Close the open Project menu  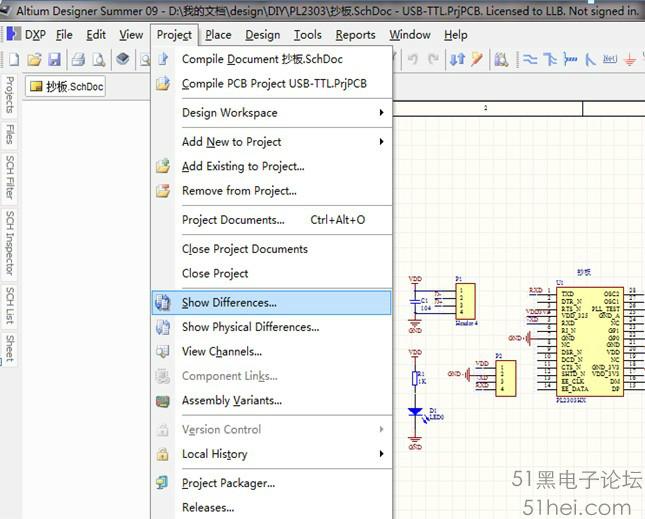click(x=174, y=35)
